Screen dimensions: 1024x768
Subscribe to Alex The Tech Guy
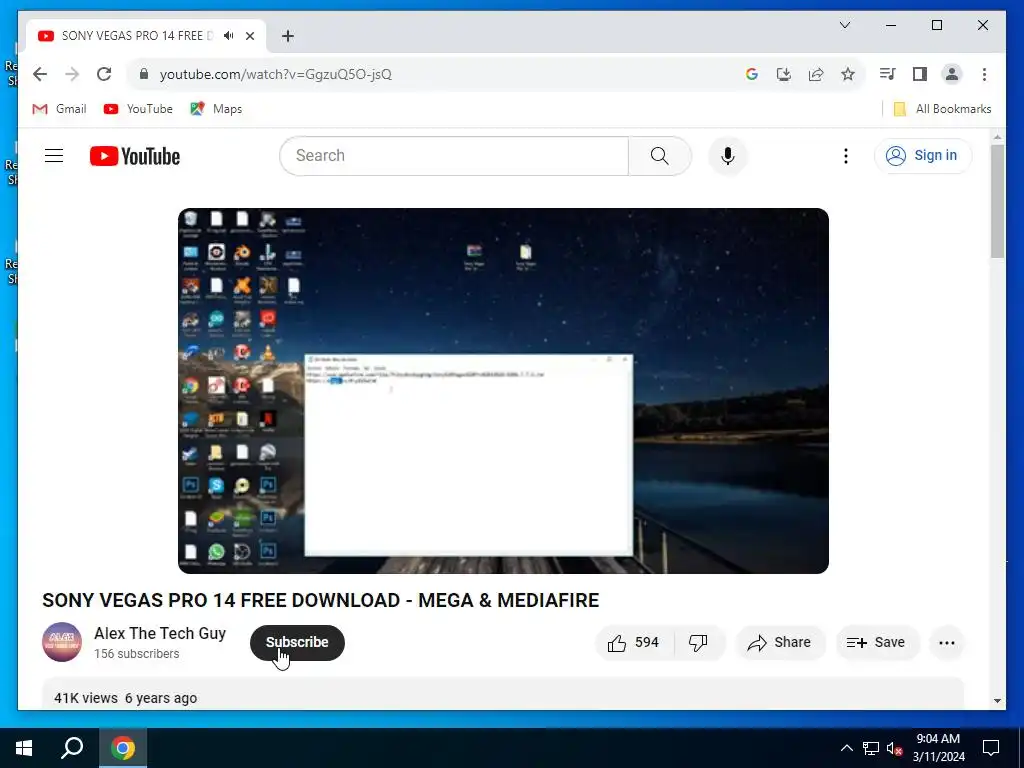tap(297, 643)
